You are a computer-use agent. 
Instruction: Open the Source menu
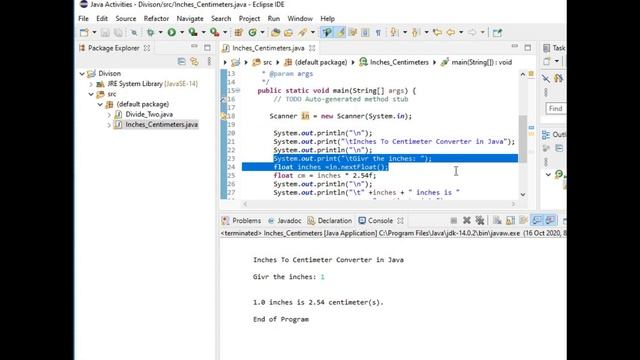tap(126, 19)
